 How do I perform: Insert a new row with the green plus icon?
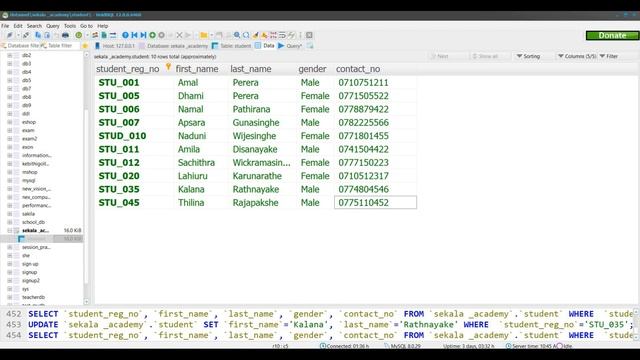coord(152,36)
